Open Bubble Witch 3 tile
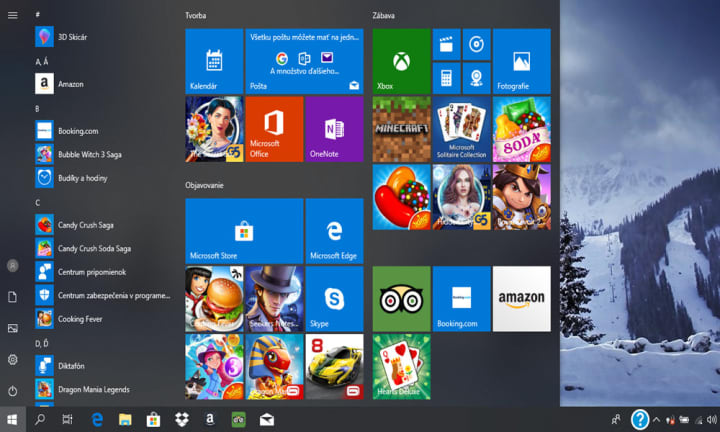 [214, 367]
